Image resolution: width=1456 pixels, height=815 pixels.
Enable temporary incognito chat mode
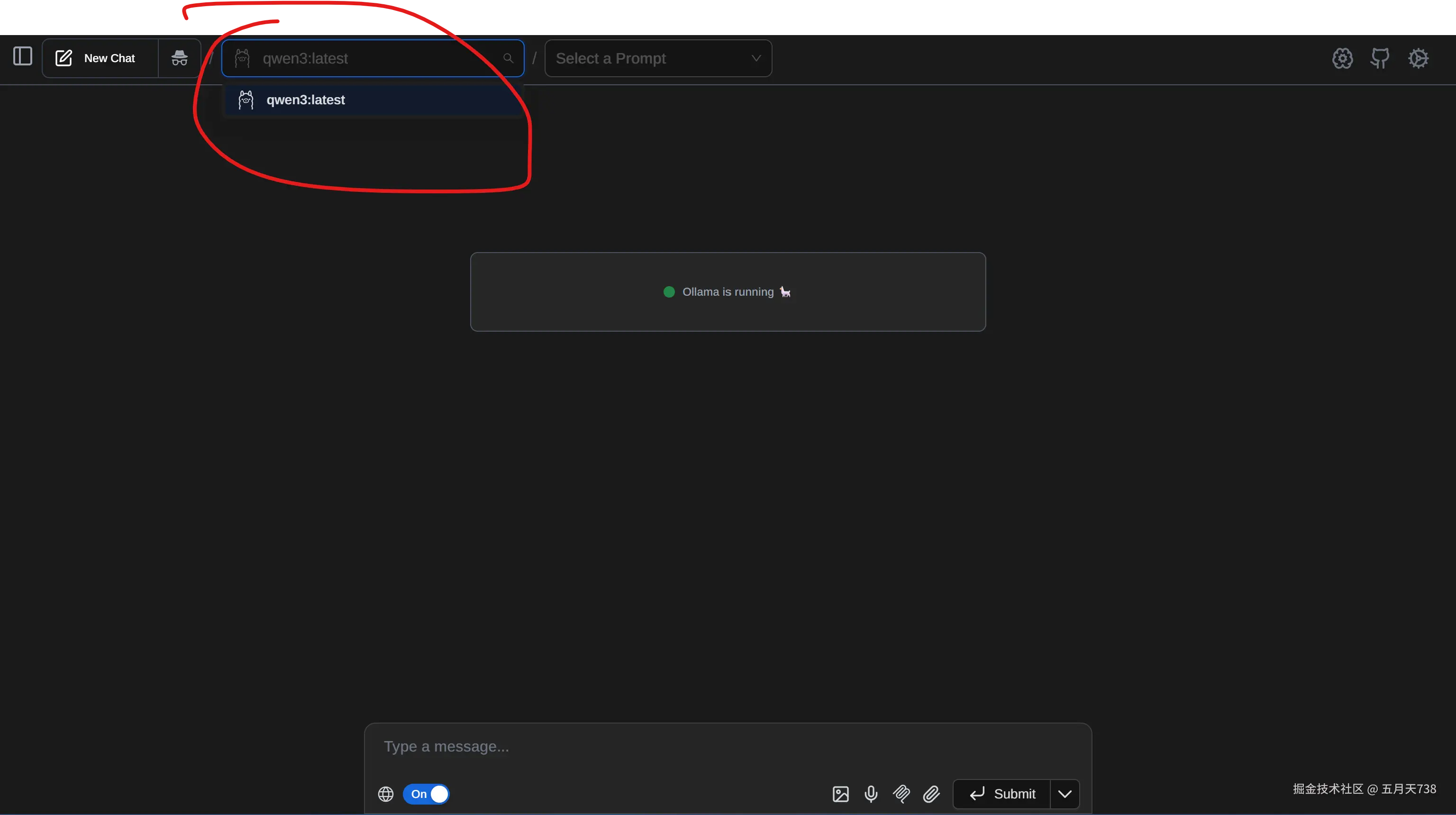pos(179,58)
